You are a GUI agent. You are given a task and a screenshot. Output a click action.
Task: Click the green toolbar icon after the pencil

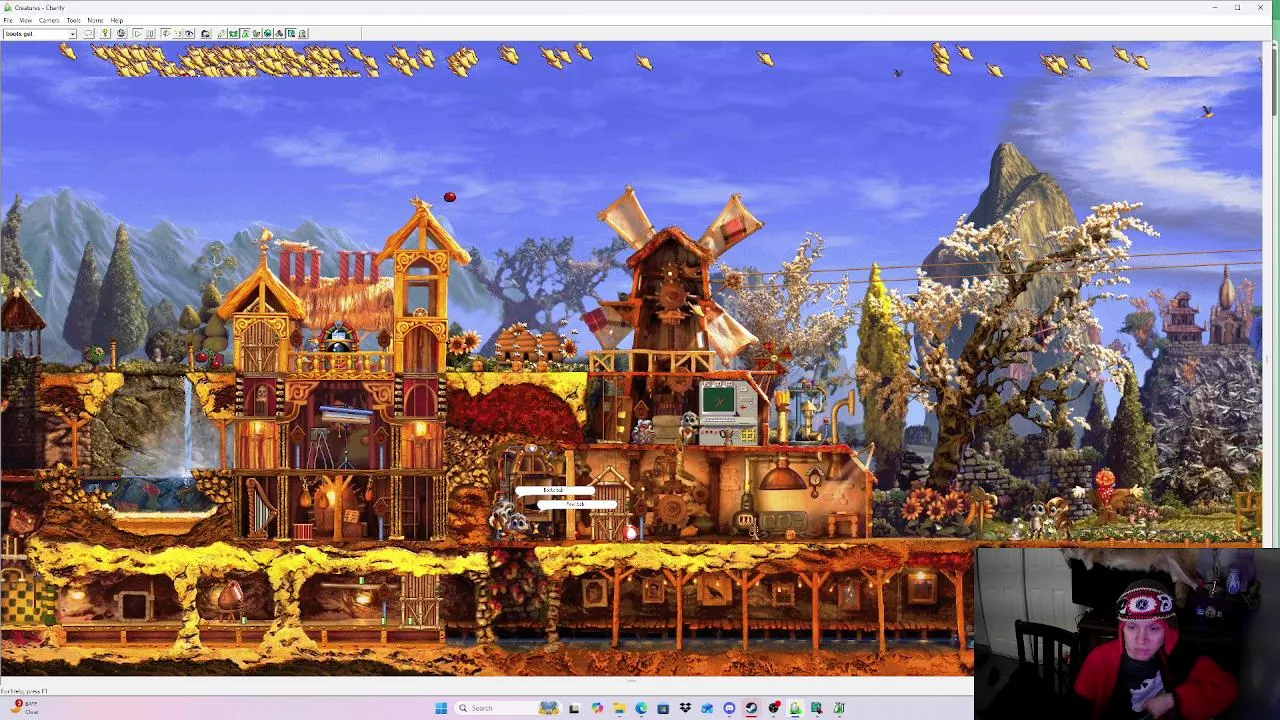(233, 34)
